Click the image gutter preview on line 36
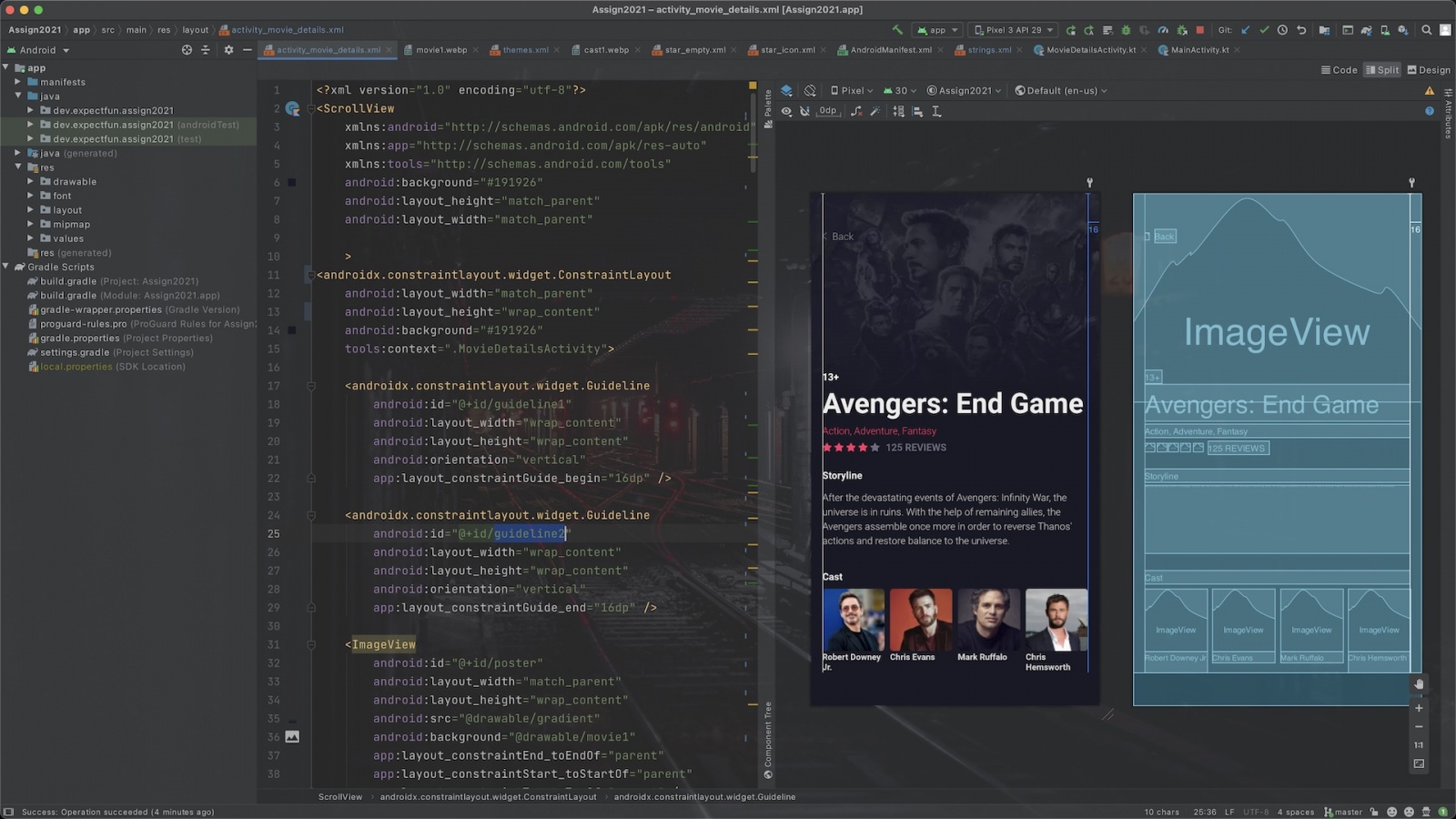This screenshot has width=1456, height=819. [x=292, y=737]
